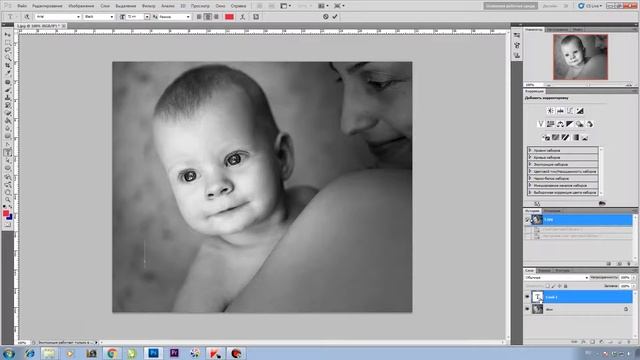This screenshot has height=360, width=640.
Task: Toggle lock transparent pixels in Layers panel
Action: click(547, 286)
